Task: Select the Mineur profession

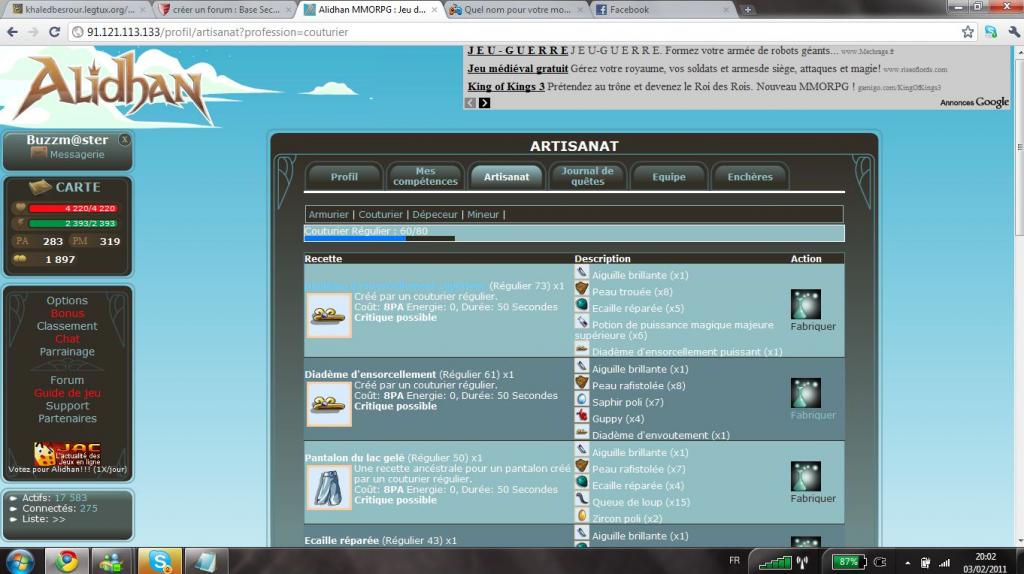Action: pyautogui.click(x=483, y=214)
